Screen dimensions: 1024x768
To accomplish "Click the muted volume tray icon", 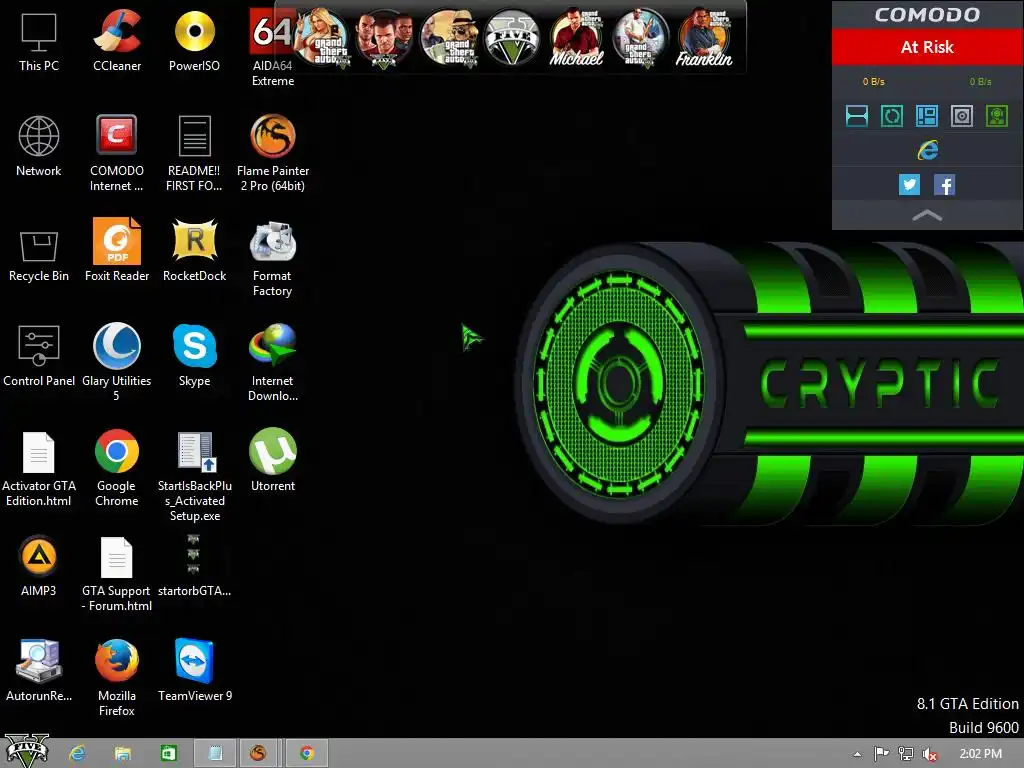I will pos(930,754).
